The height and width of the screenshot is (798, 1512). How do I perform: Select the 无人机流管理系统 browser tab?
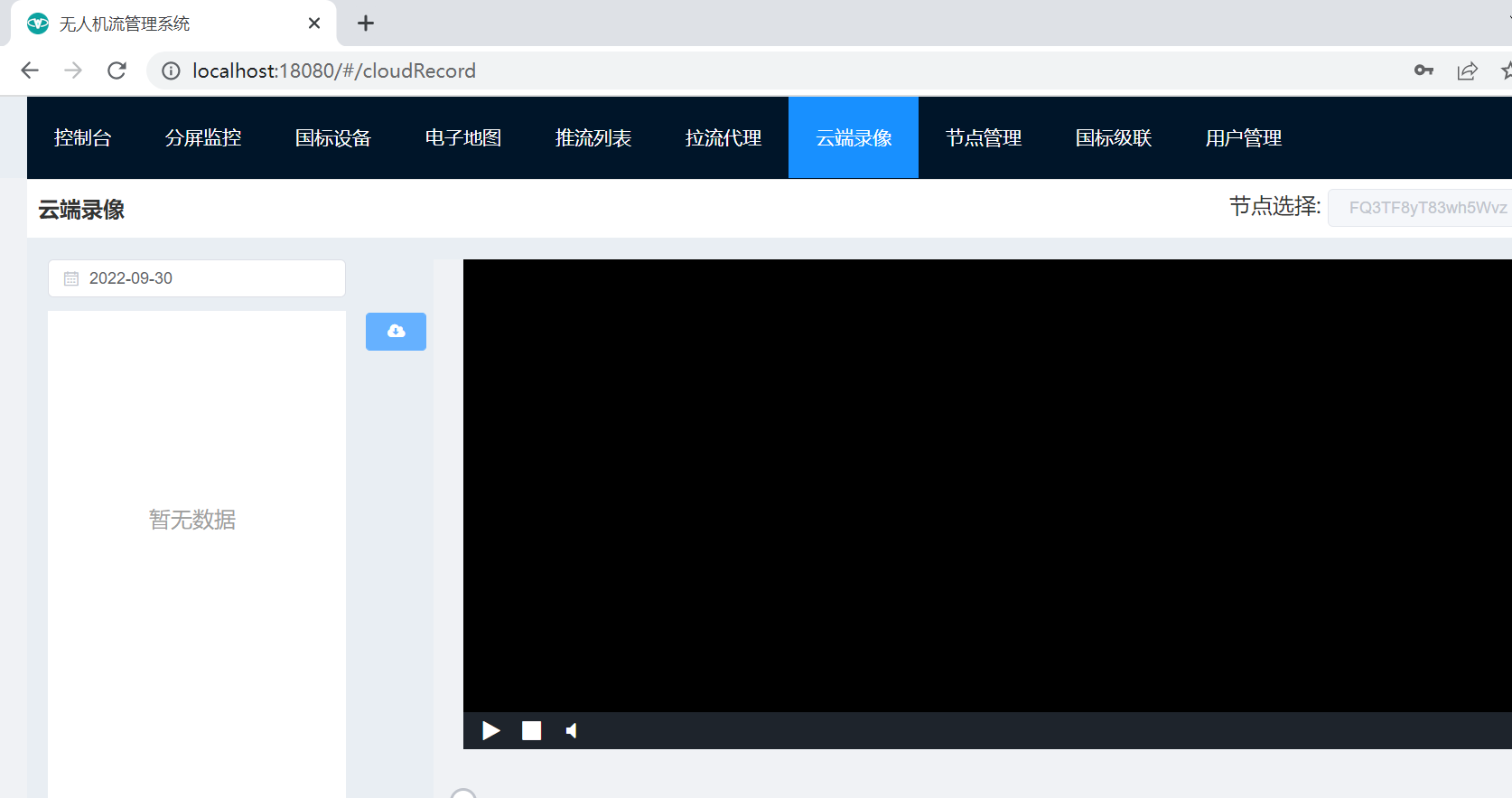tap(173, 23)
